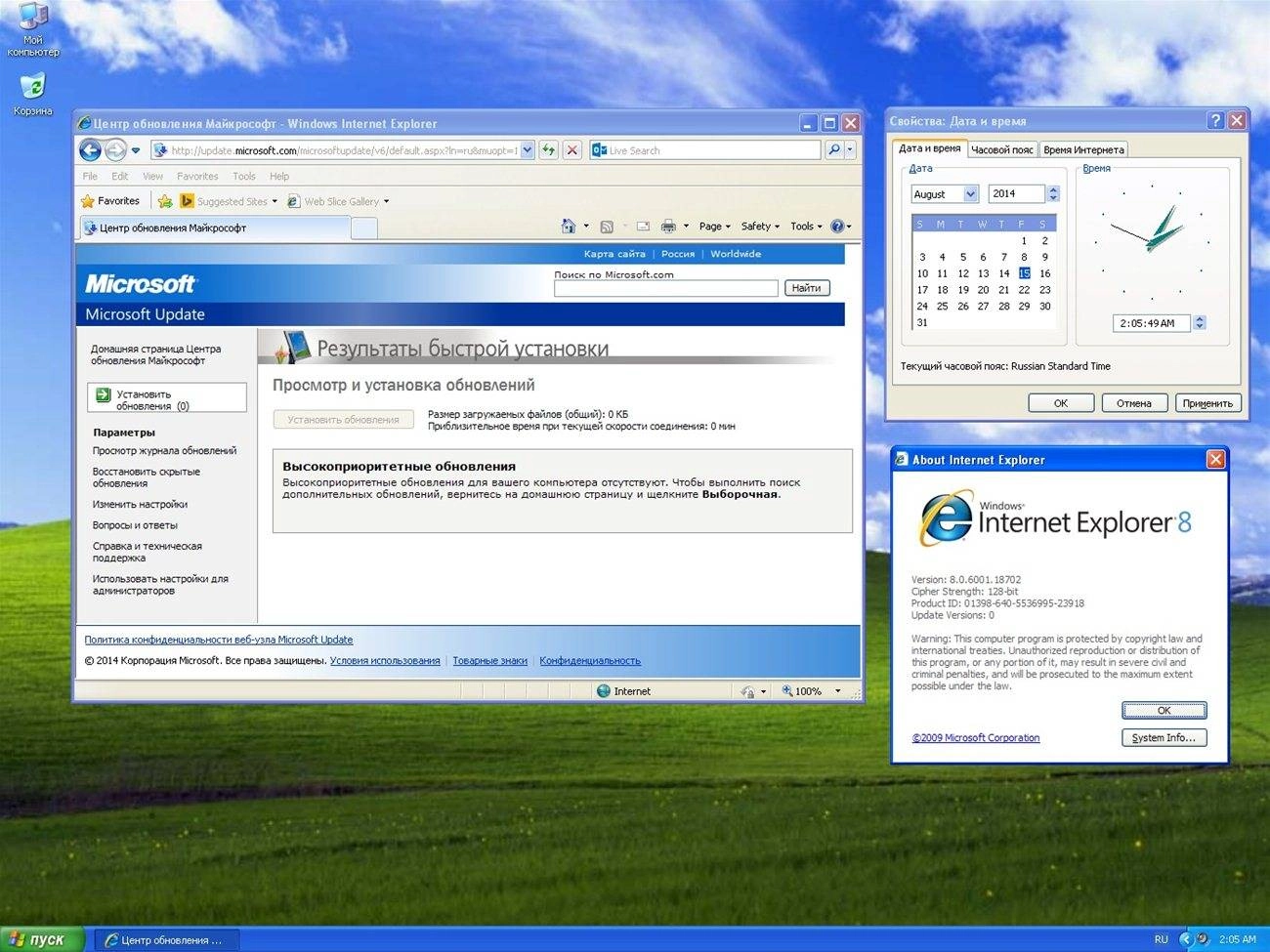
Task: Click Add to Favorites Bar icon
Action: [165, 201]
